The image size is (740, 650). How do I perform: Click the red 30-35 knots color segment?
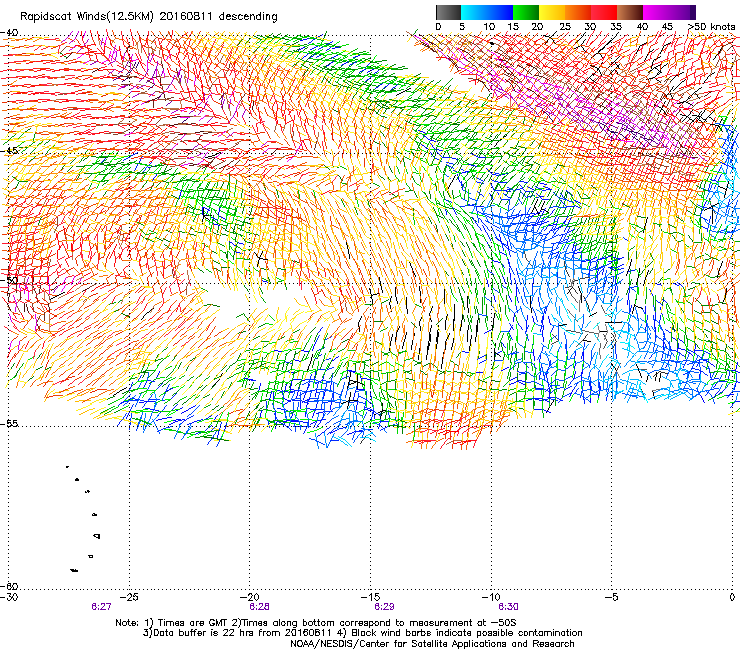click(604, 12)
